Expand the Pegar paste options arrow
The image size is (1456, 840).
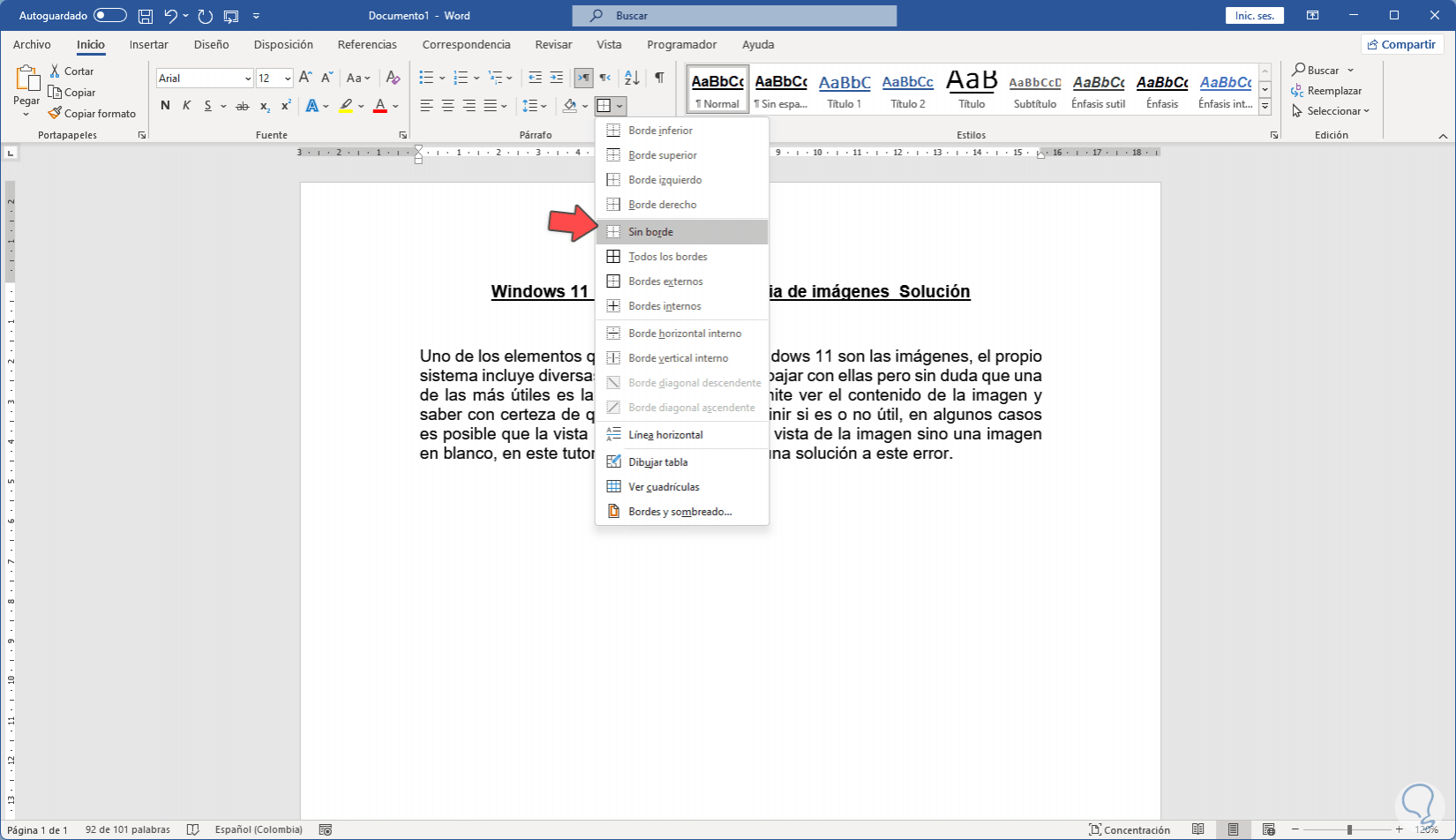click(x=26, y=114)
